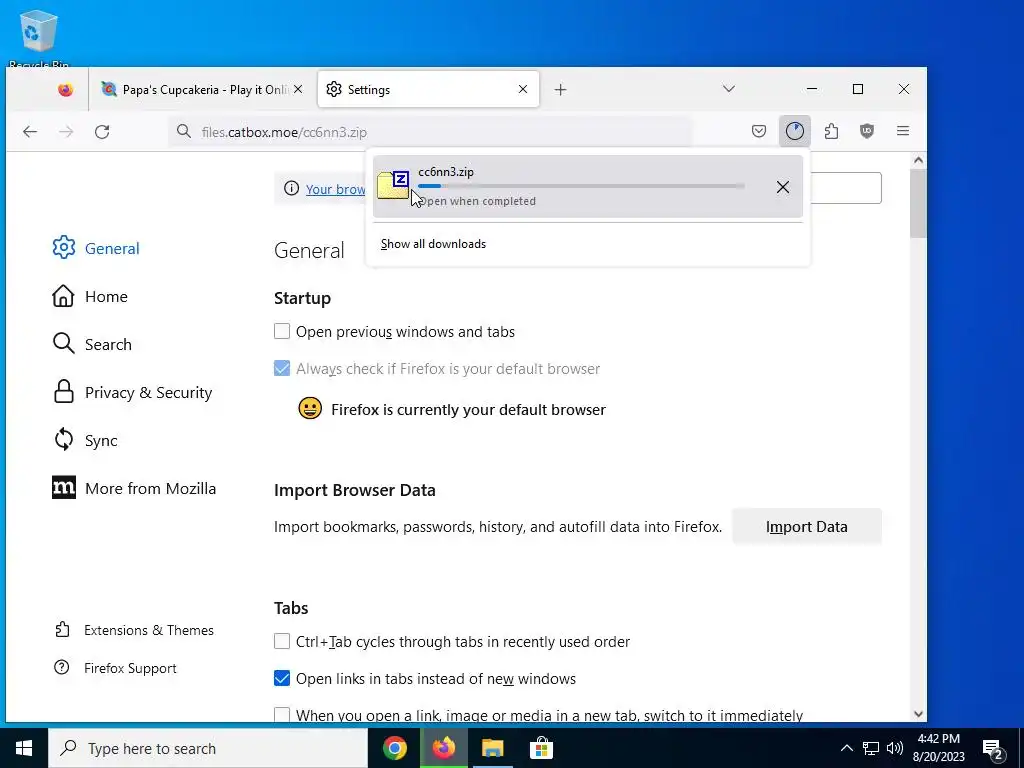Click the Always check default browser checkbox
1024x768 pixels.
[281, 368]
